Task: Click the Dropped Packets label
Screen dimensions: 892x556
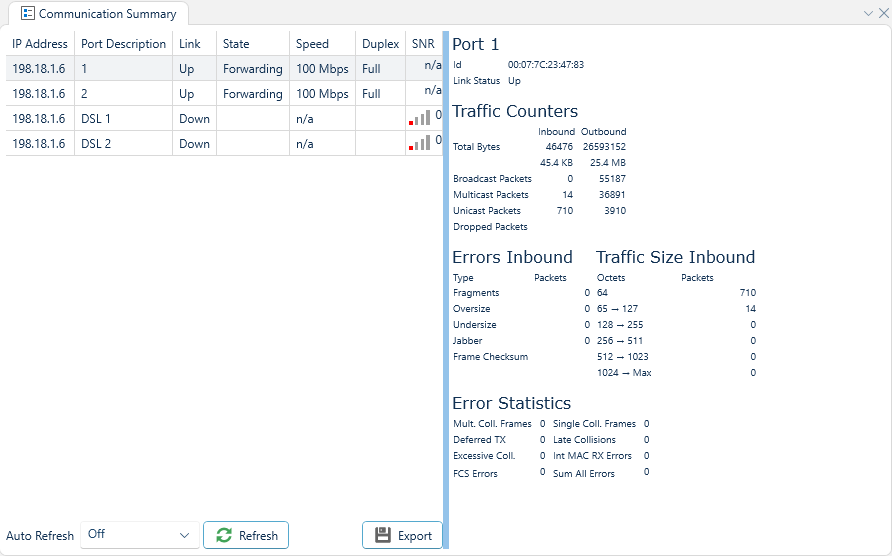Action: click(x=490, y=226)
